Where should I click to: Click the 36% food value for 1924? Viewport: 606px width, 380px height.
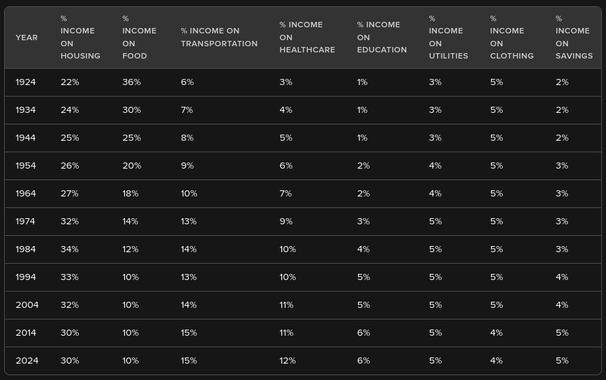[131, 82]
